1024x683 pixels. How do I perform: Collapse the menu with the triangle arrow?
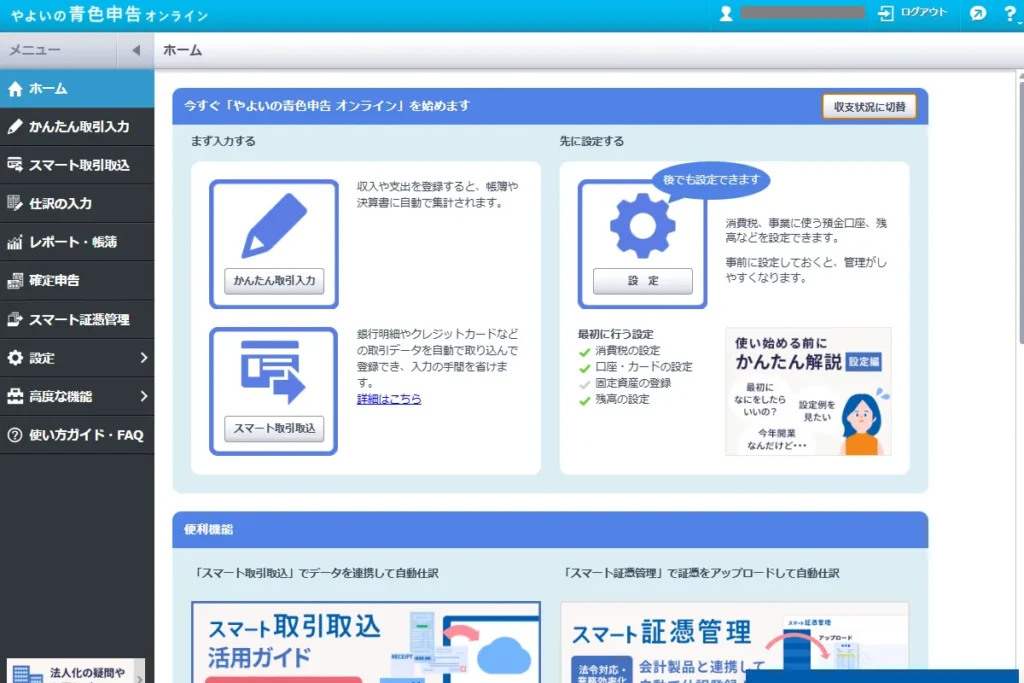click(x=136, y=50)
